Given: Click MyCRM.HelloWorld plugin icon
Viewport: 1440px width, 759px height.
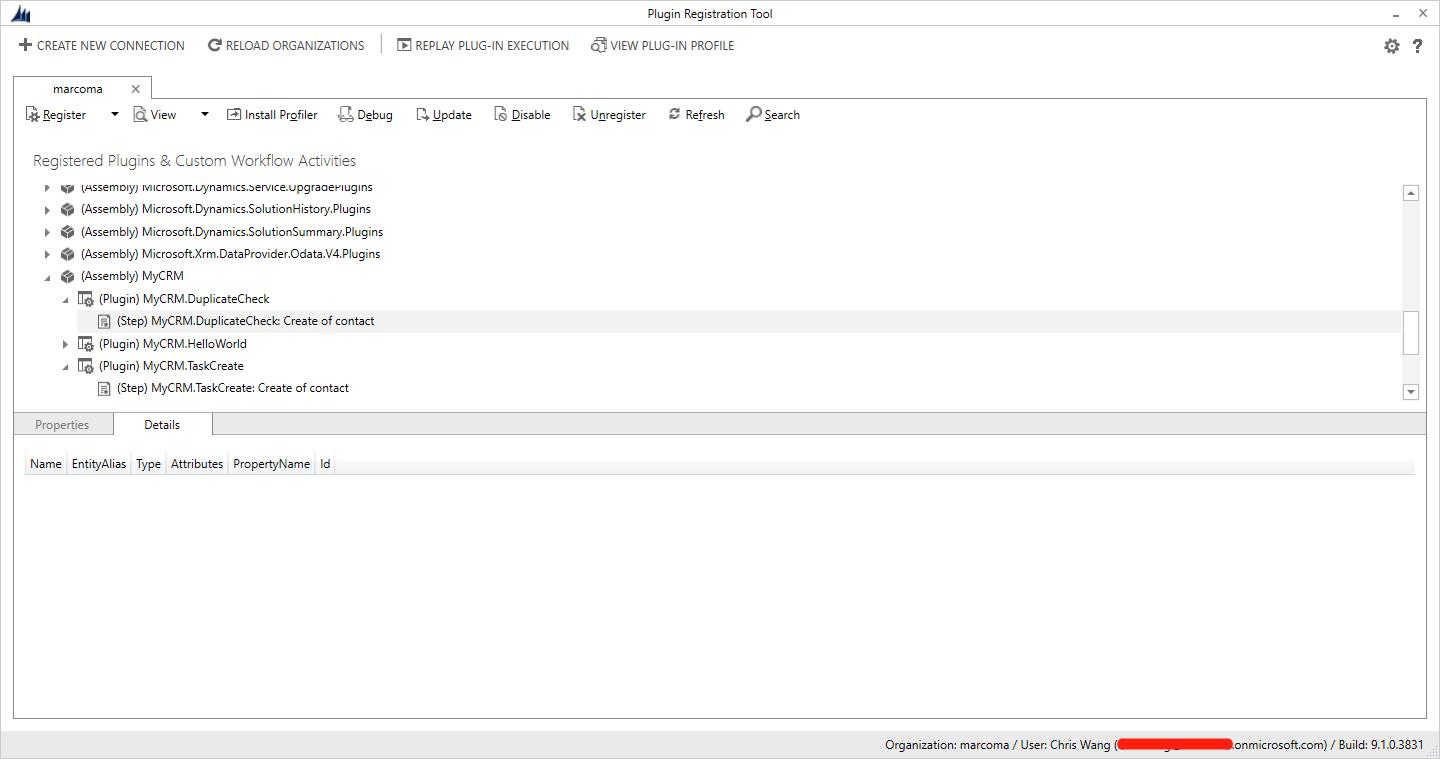Looking at the screenshot, I should click(x=86, y=344).
